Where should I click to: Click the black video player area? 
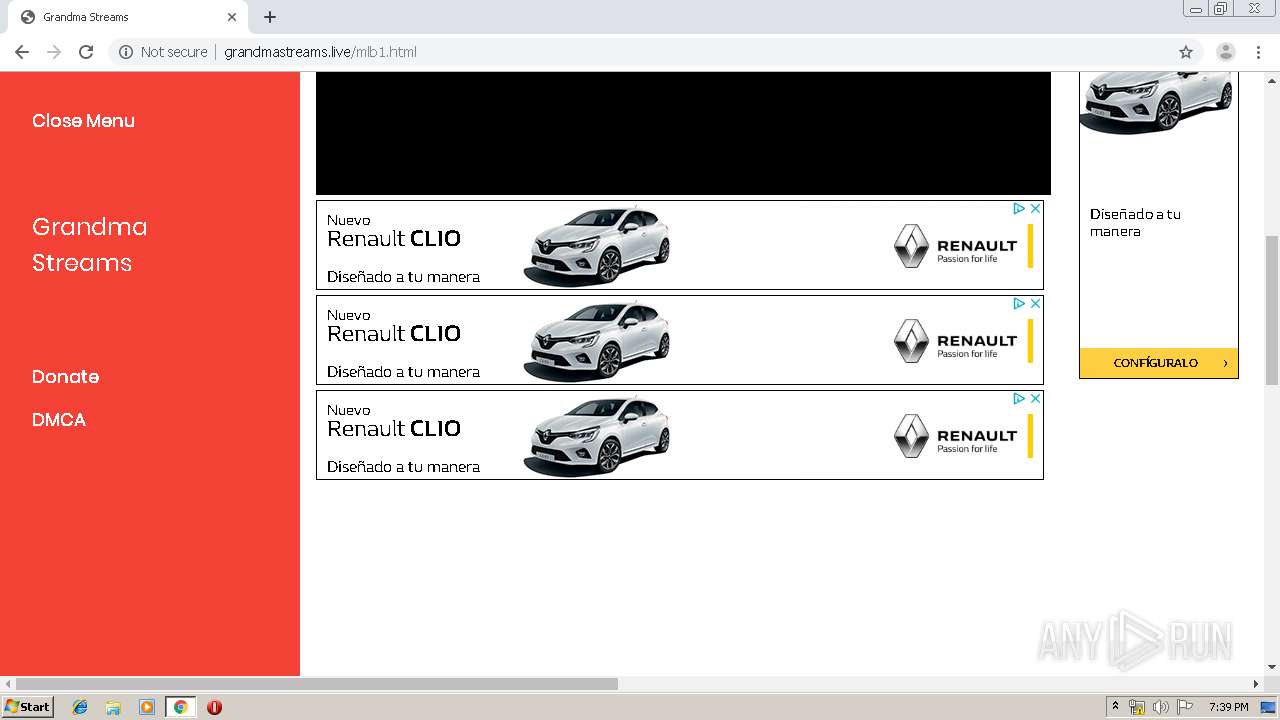coord(683,133)
